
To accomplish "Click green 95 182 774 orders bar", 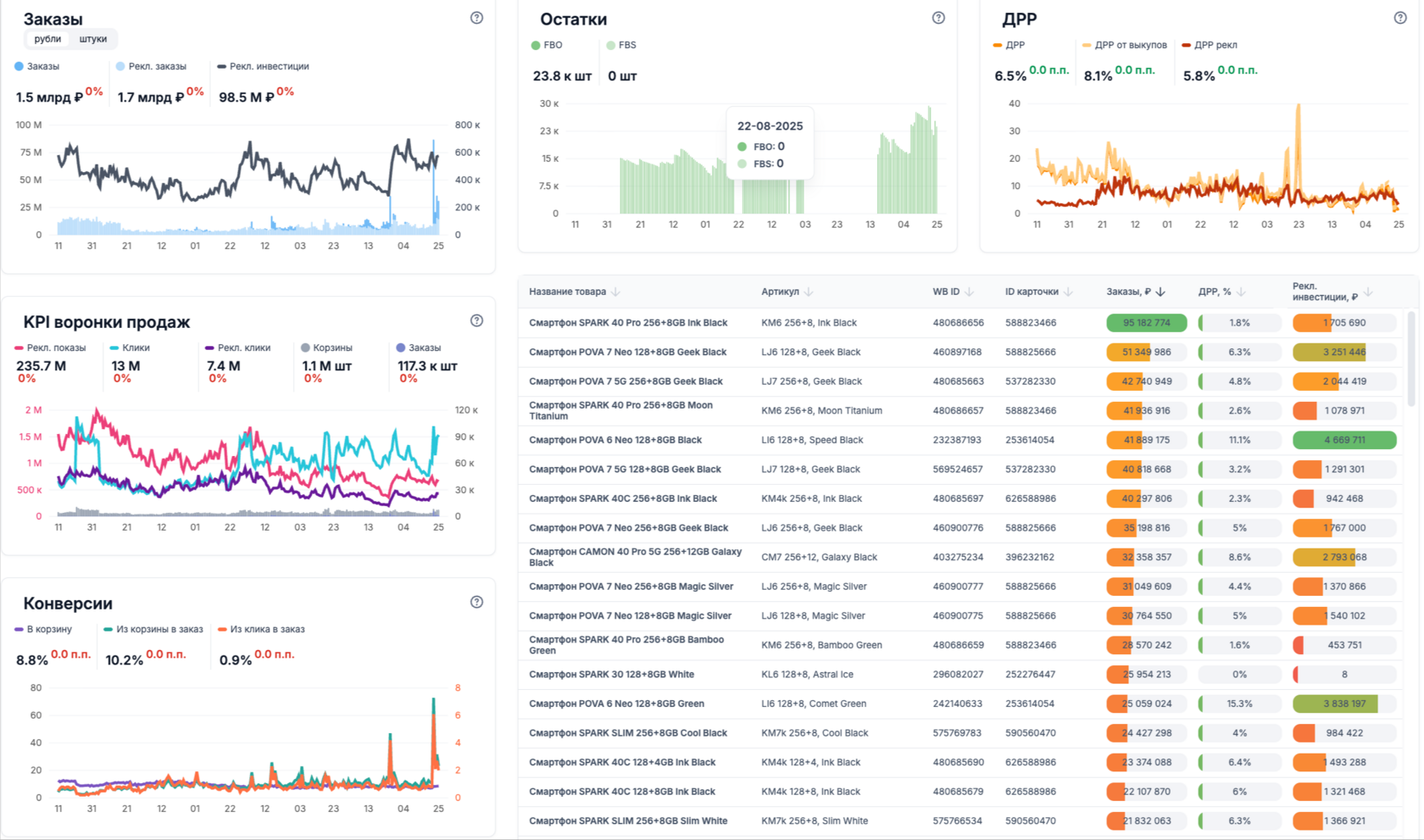I will pos(1146,323).
